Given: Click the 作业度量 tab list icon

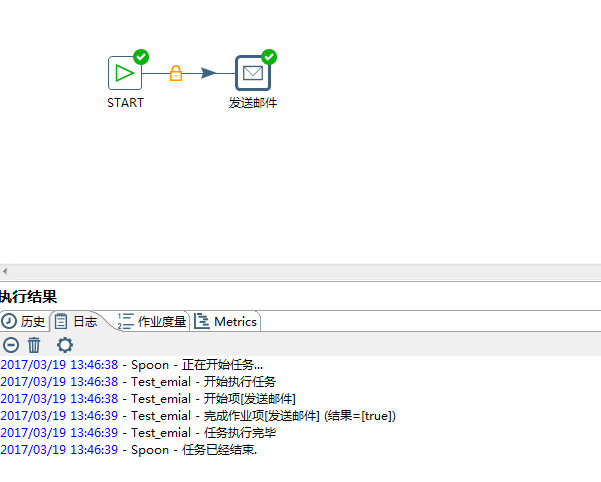Looking at the screenshot, I should tap(126, 321).
